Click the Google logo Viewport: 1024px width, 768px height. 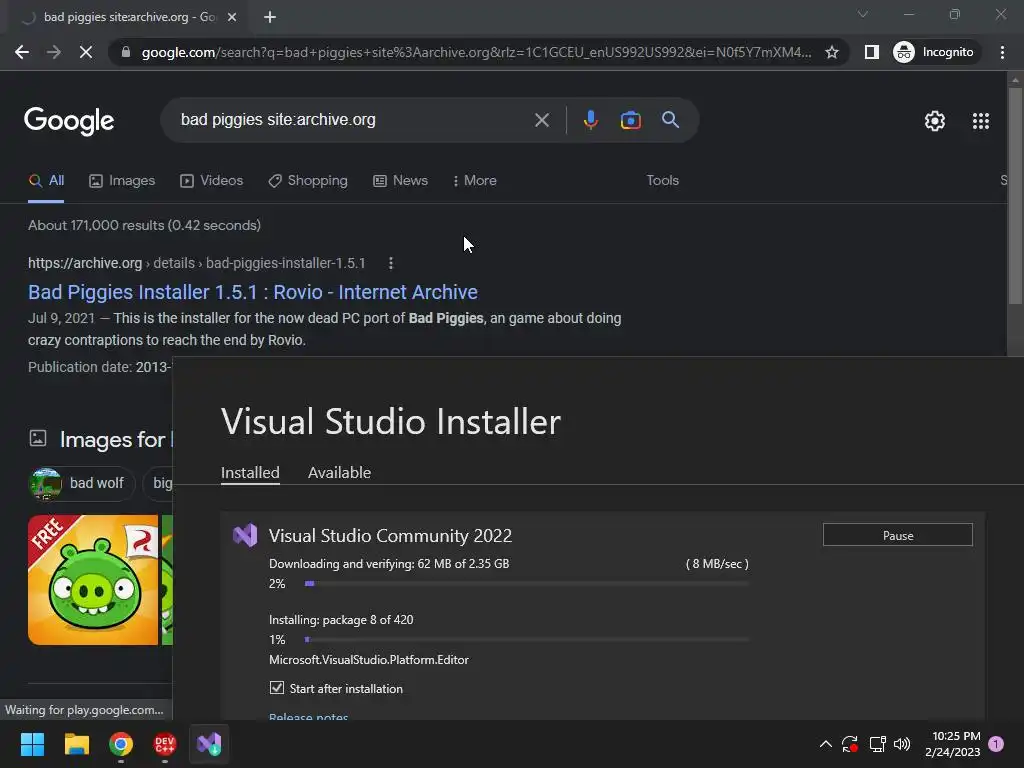(69, 121)
